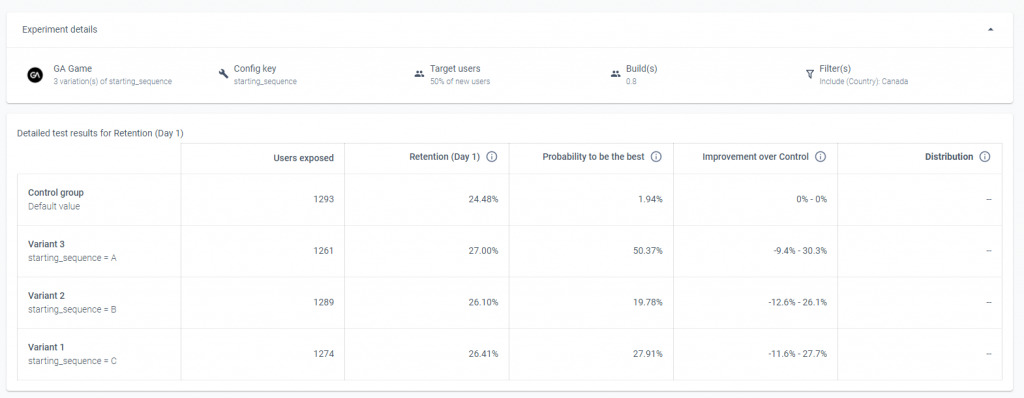The height and width of the screenshot is (398, 1024).
Task: Click the Build(s) label
Action: (641, 69)
